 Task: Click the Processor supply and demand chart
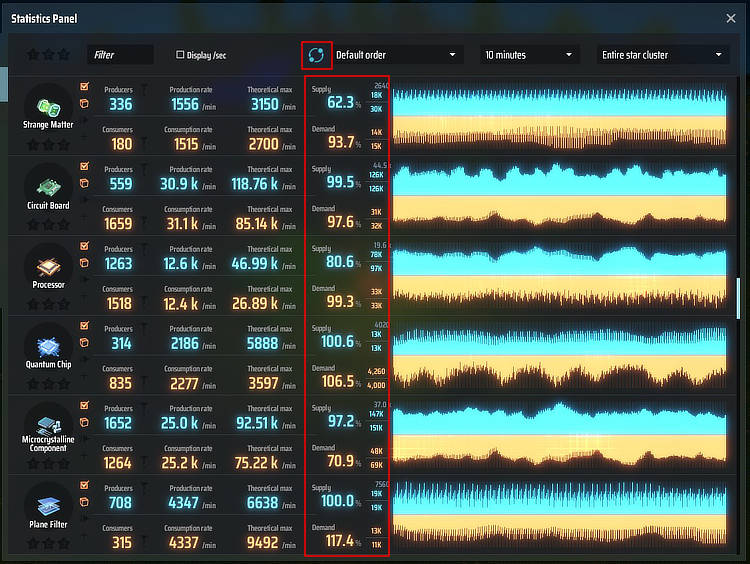pos(559,276)
